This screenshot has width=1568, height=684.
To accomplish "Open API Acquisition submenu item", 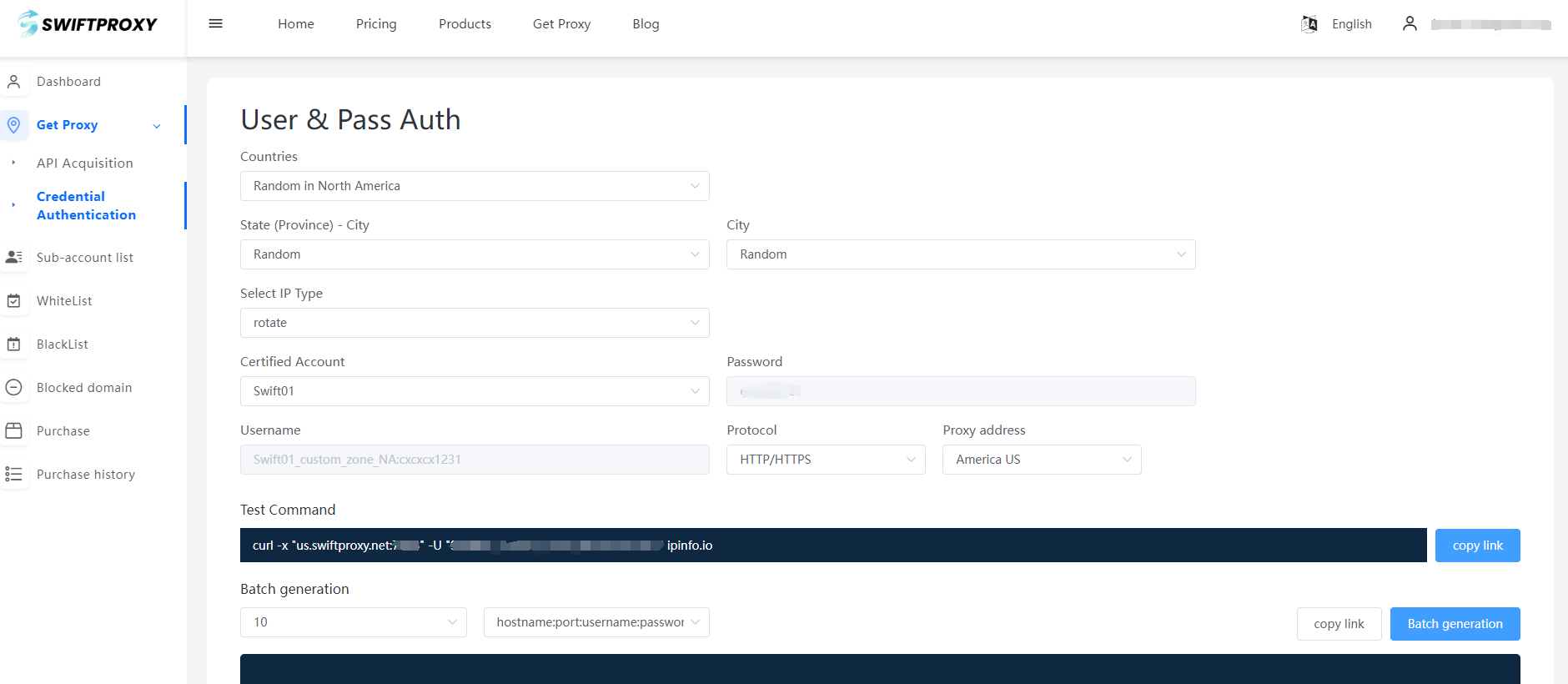I will click(84, 163).
